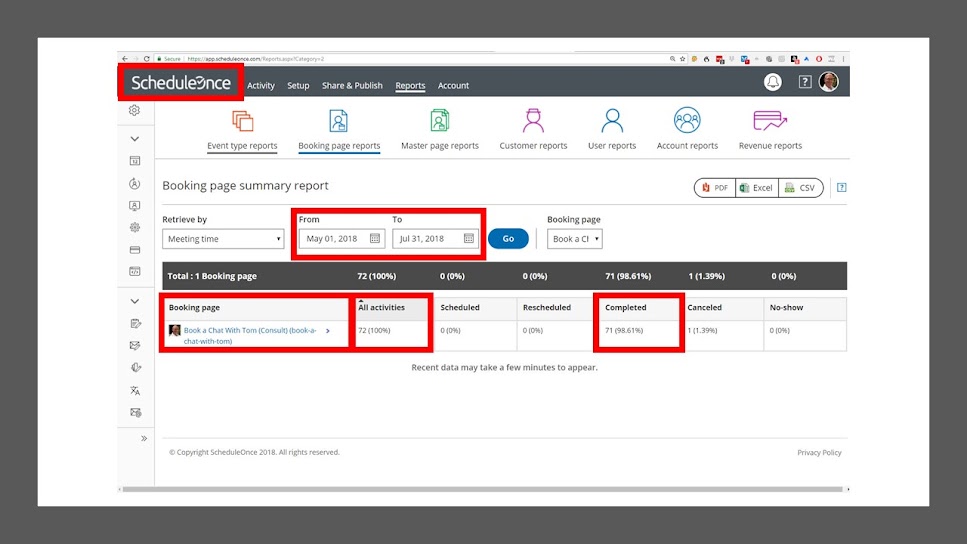Screen dimensions: 967x544
Task: Reload the browser page
Action: 147,59
